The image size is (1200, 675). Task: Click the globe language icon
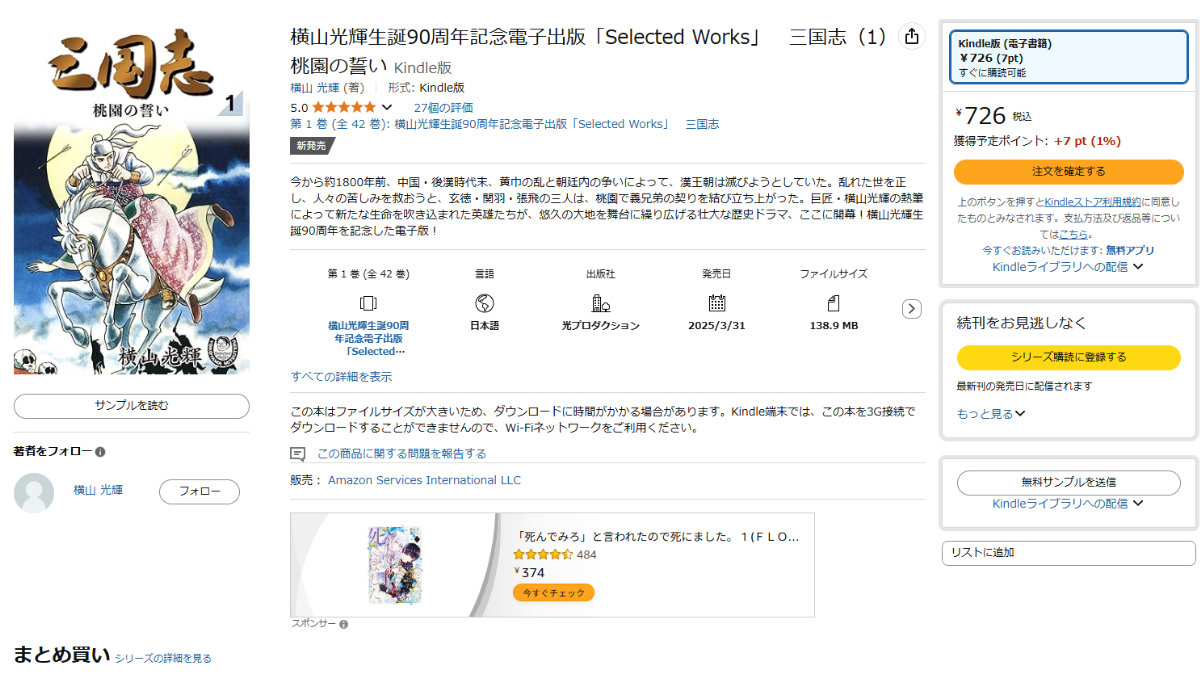click(x=485, y=303)
